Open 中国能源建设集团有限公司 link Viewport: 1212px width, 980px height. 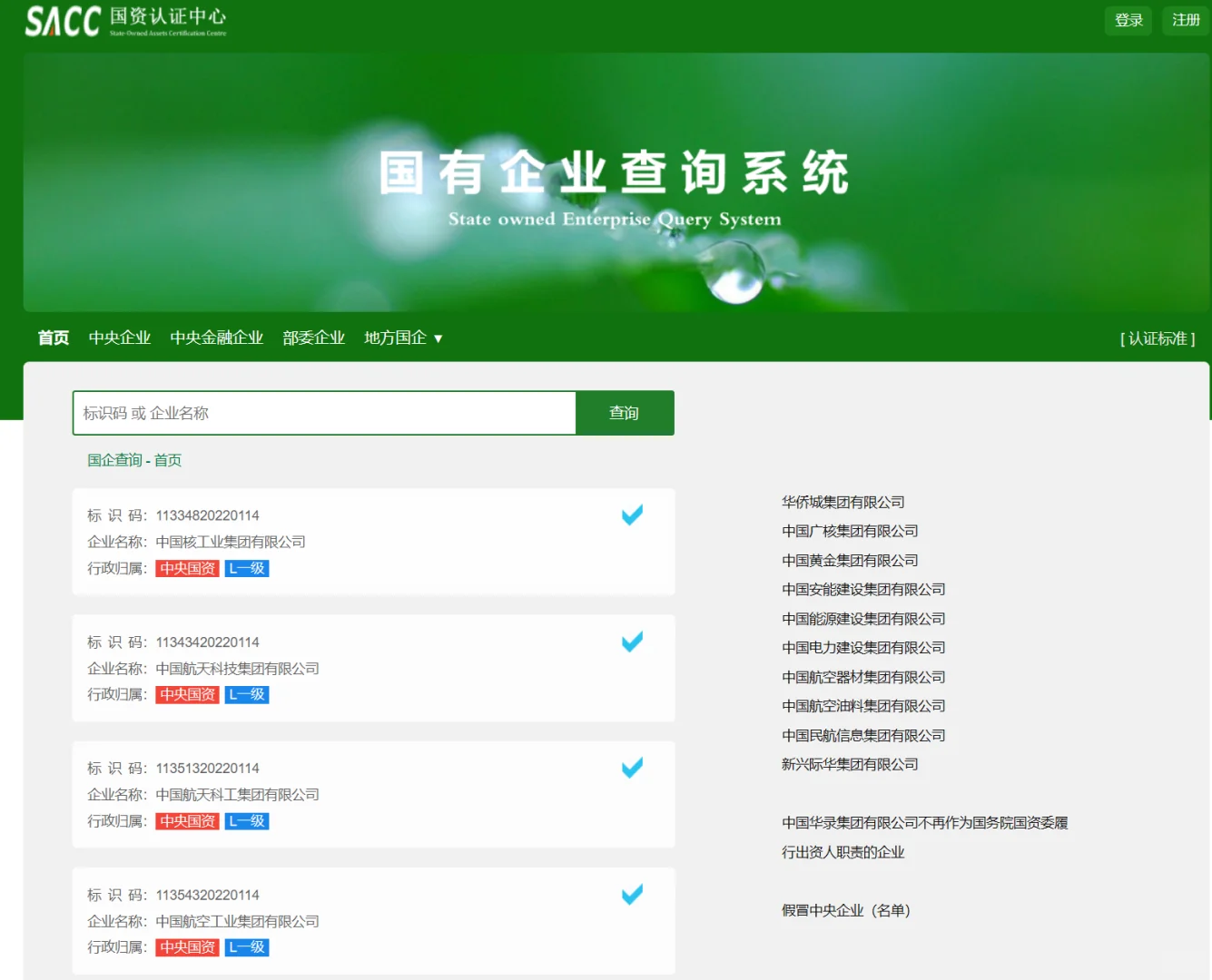(863, 619)
